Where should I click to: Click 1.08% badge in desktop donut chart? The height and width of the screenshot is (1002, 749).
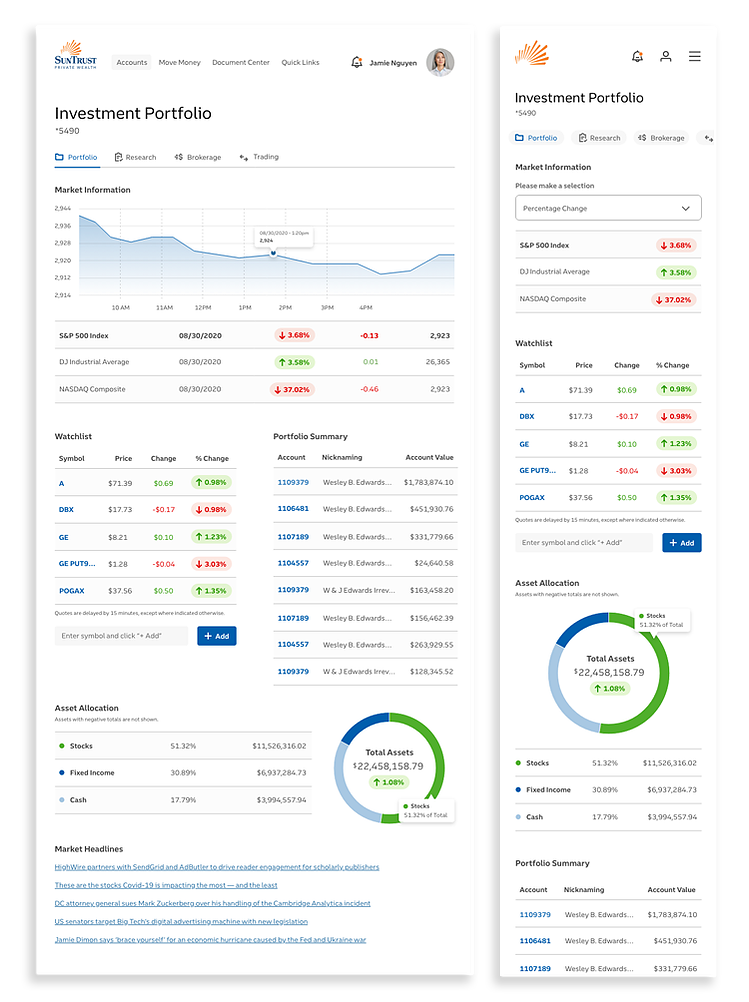389,782
